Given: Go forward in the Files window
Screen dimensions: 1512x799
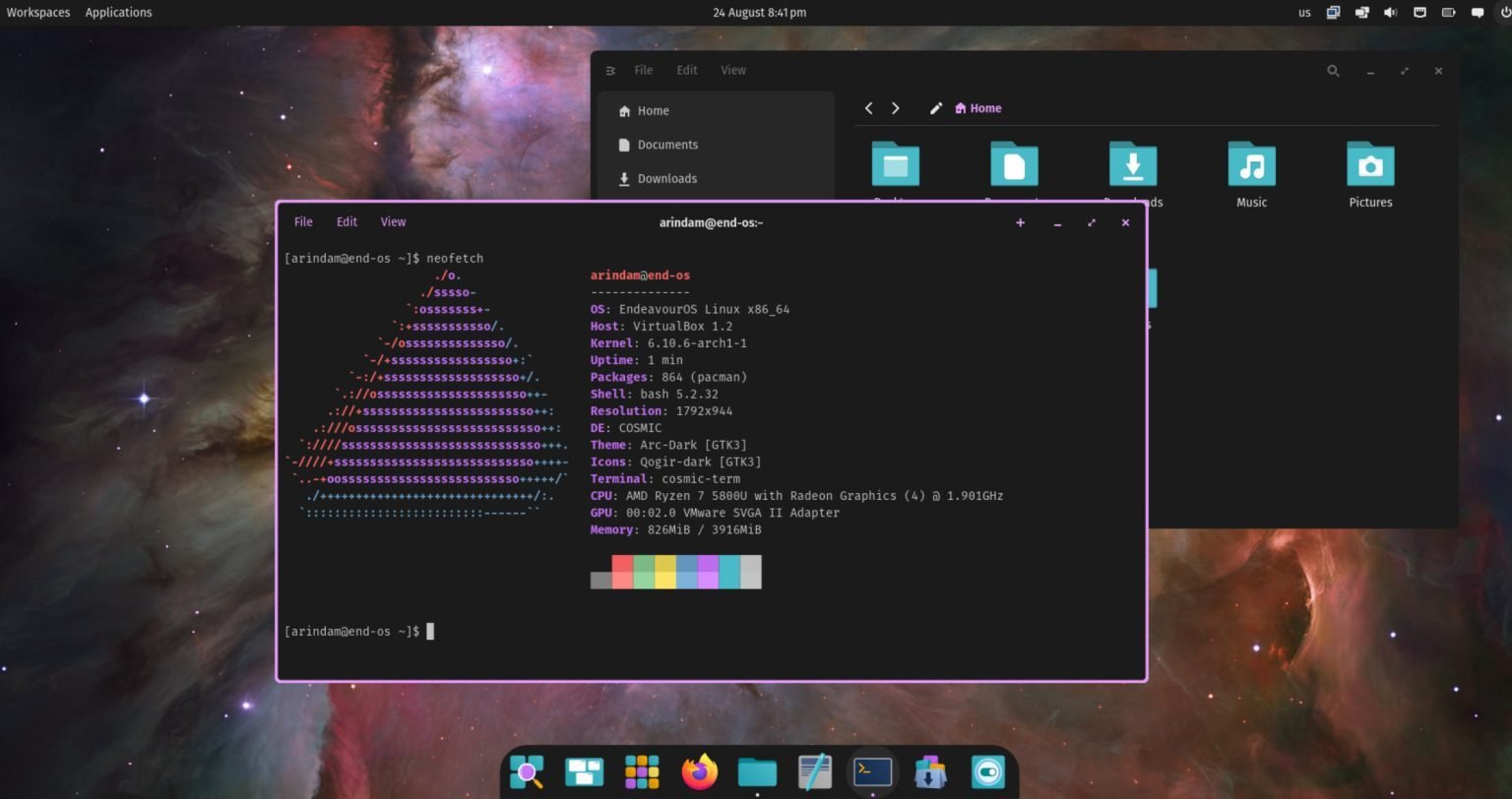Looking at the screenshot, I should (895, 108).
